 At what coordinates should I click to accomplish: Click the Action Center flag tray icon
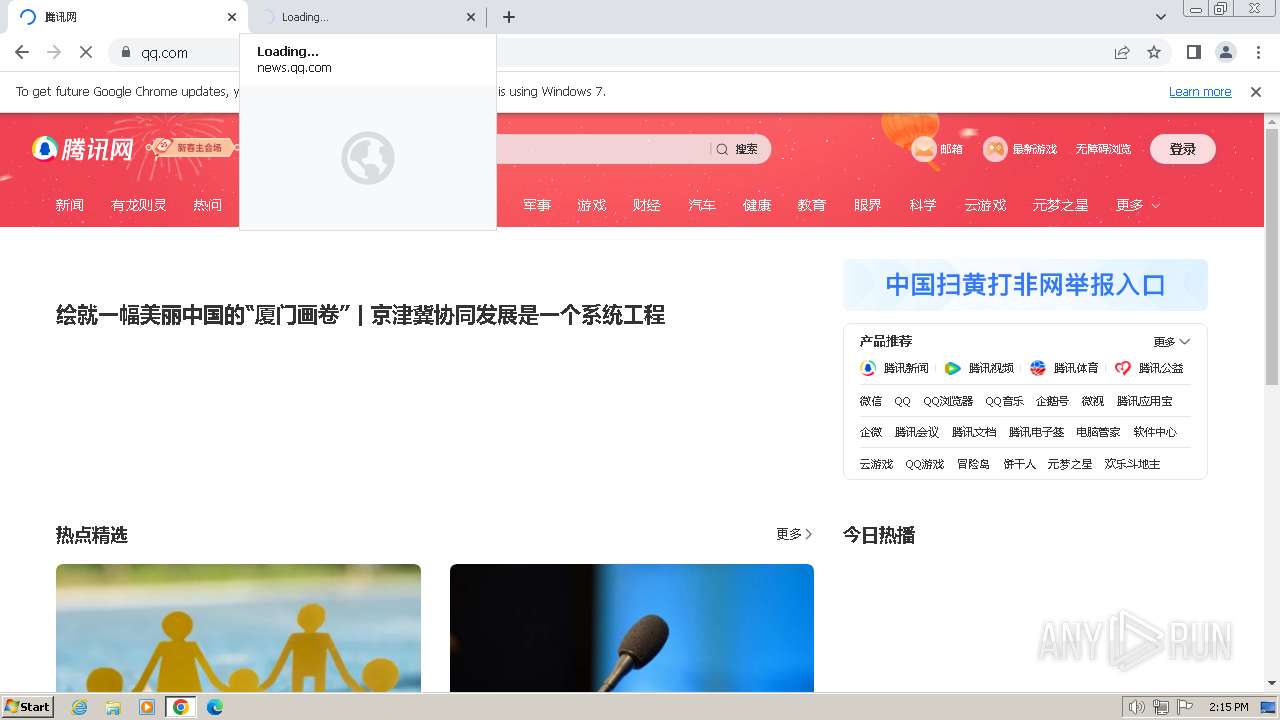tap(1185, 707)
